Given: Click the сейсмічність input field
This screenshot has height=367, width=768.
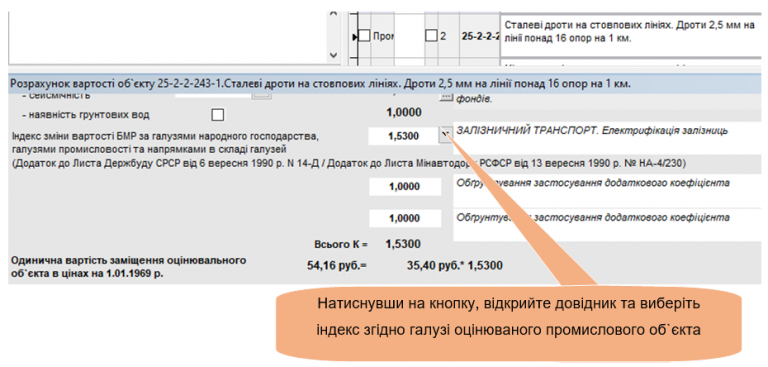Looking at the screenshot, I should [x=214, y=96].
